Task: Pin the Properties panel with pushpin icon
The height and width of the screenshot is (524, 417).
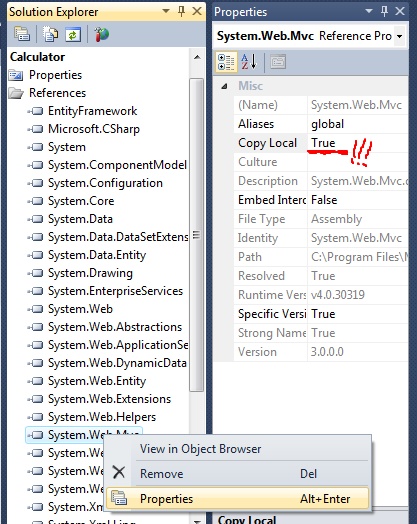Action: tap(384, 12)
